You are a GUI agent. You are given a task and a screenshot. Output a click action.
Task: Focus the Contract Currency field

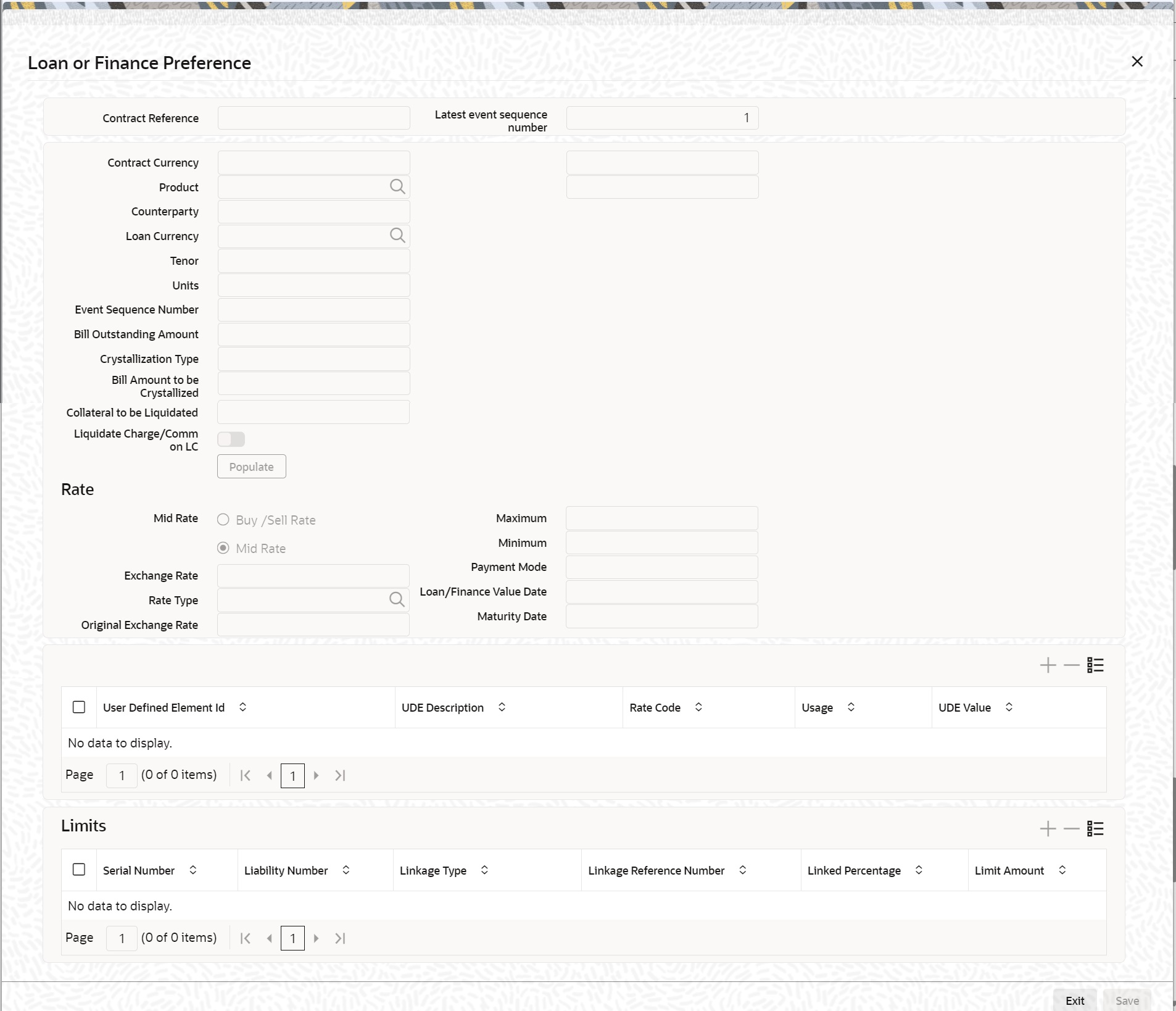313,162
